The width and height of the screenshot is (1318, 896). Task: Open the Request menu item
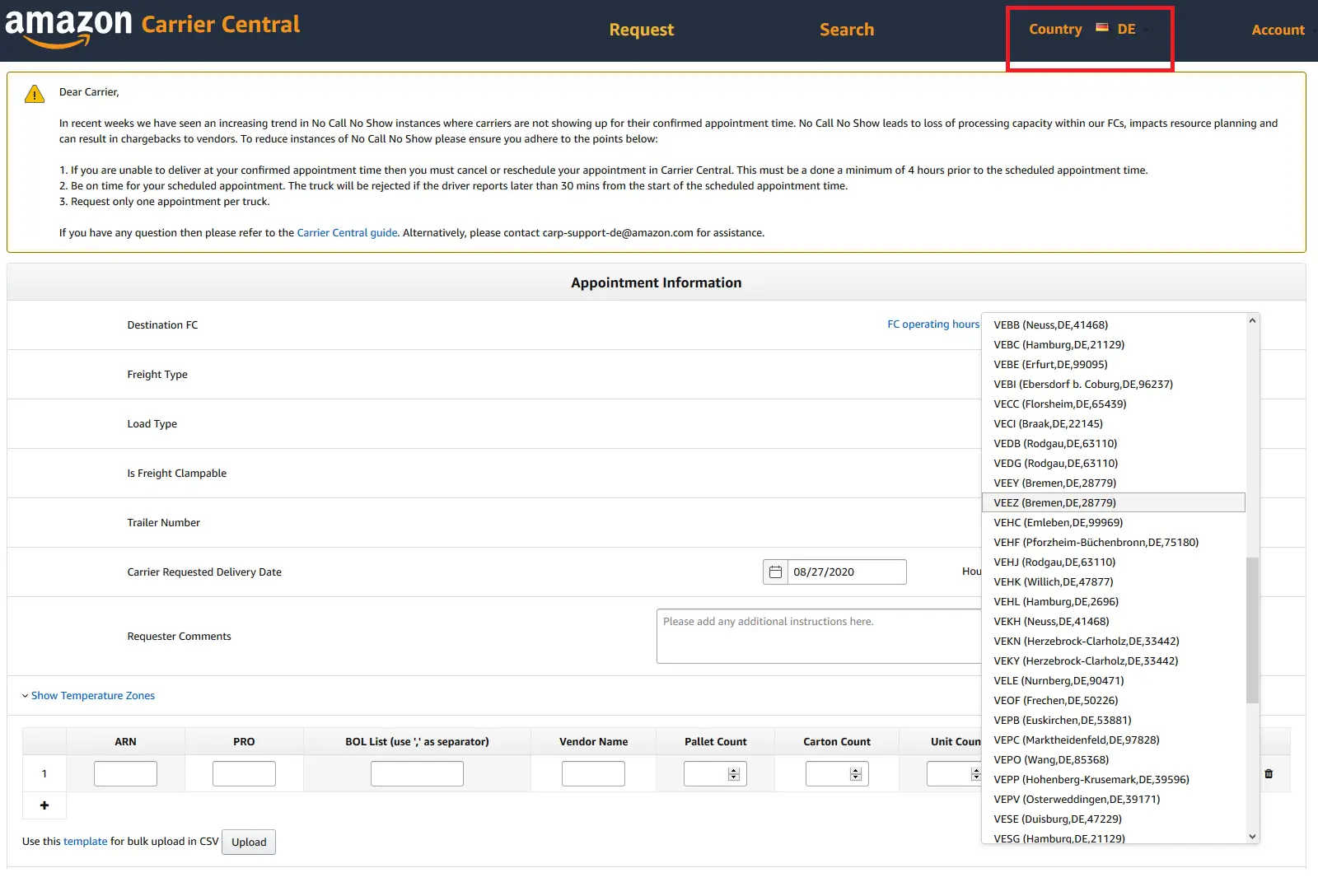642,30
